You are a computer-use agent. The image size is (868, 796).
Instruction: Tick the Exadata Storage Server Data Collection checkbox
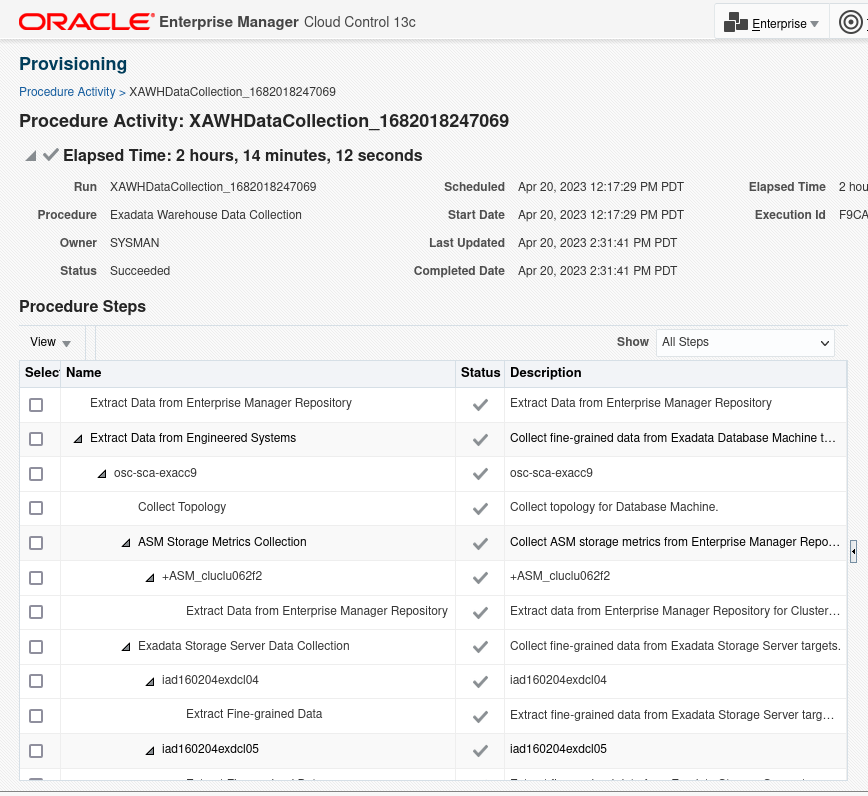[x=36, y=647]
